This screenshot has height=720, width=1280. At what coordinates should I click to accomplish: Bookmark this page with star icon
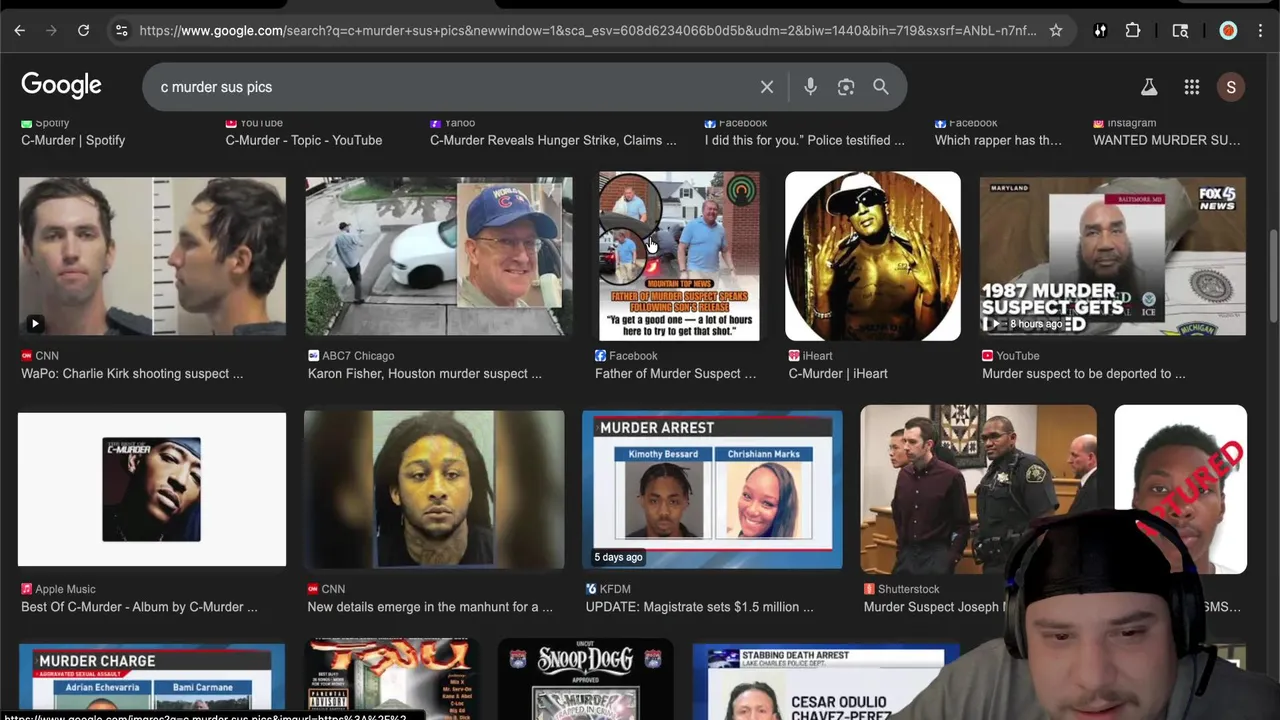point(1056,31)
